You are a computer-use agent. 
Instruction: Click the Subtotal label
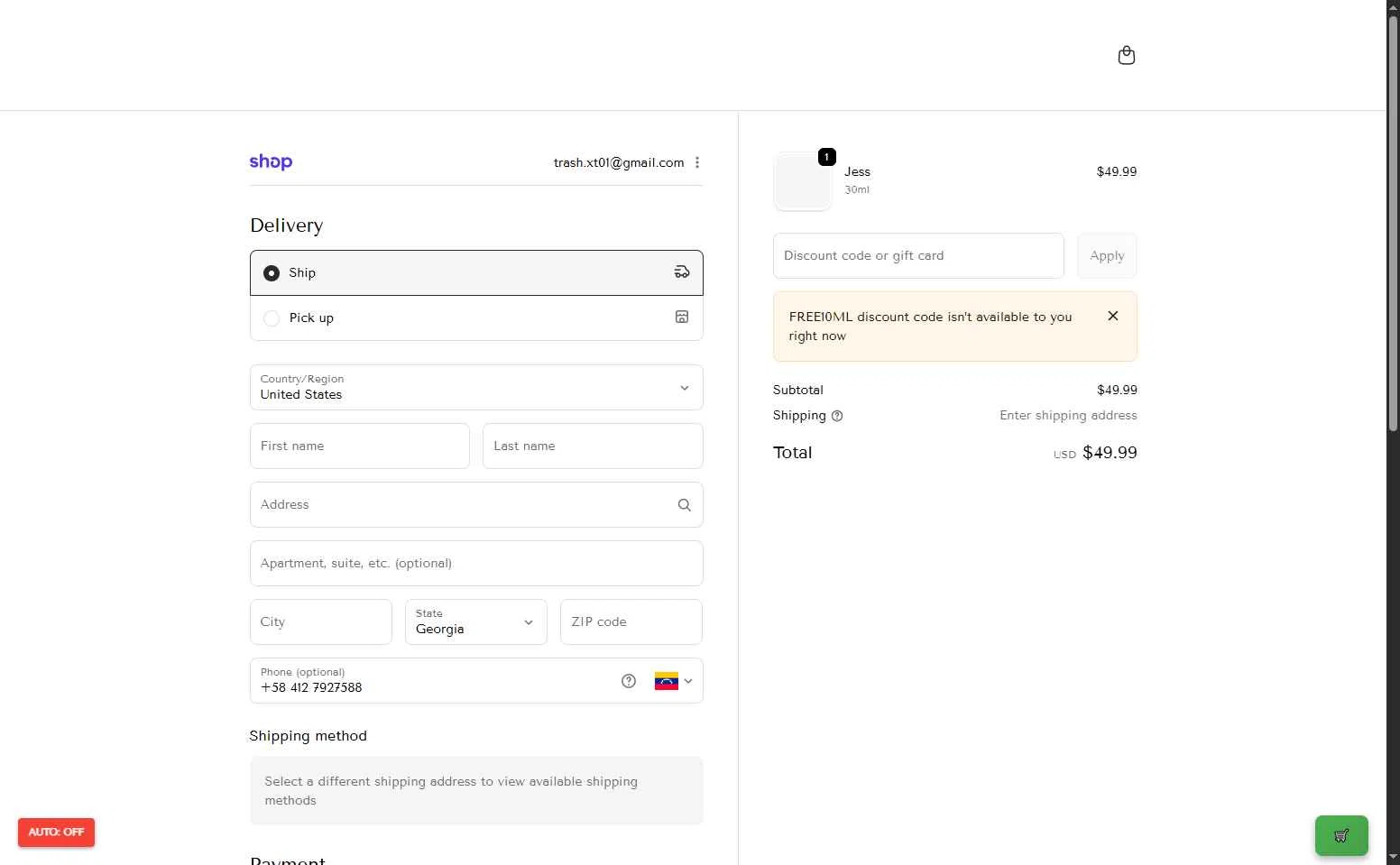click(x=798, y=390)
